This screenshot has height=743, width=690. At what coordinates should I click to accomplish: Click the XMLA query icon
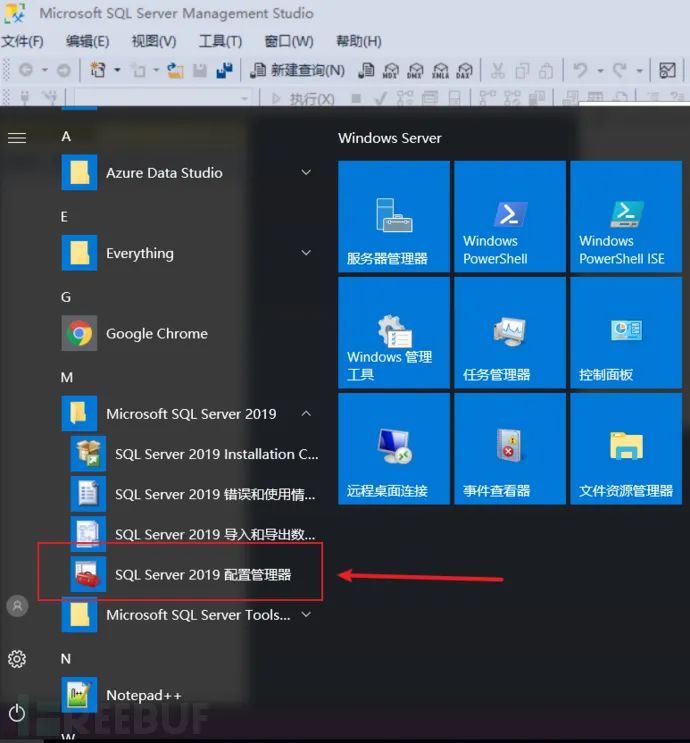pyautogui.click(x=440, y=70)
